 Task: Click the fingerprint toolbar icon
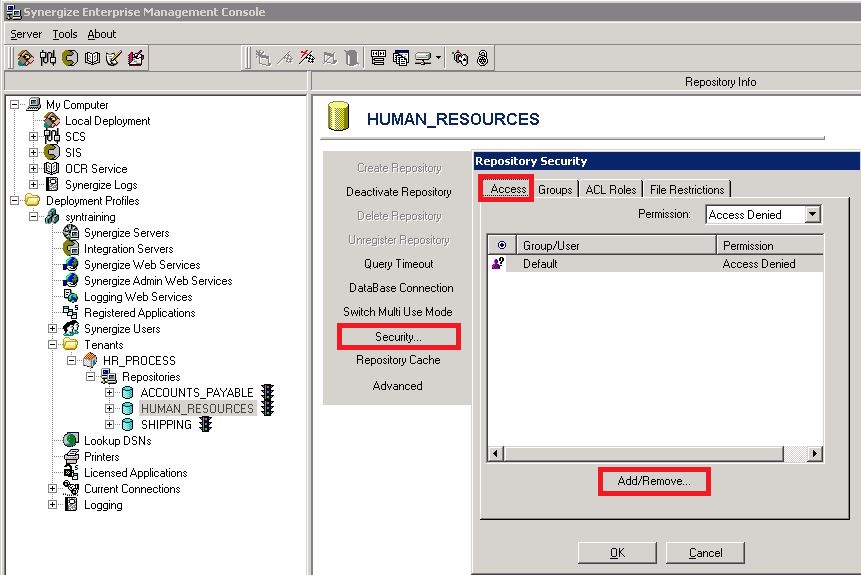[483, 58]
